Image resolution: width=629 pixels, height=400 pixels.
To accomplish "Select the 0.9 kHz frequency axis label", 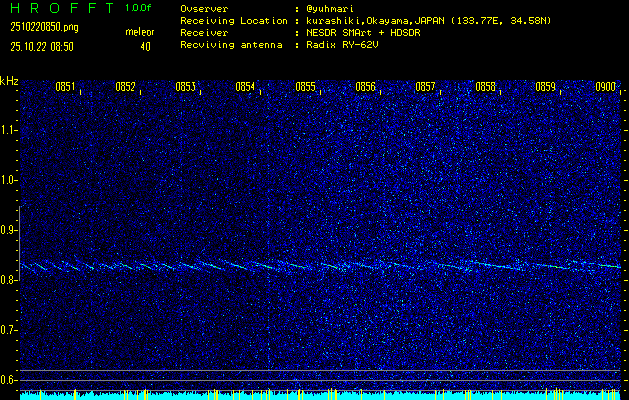I will (10, 230).
